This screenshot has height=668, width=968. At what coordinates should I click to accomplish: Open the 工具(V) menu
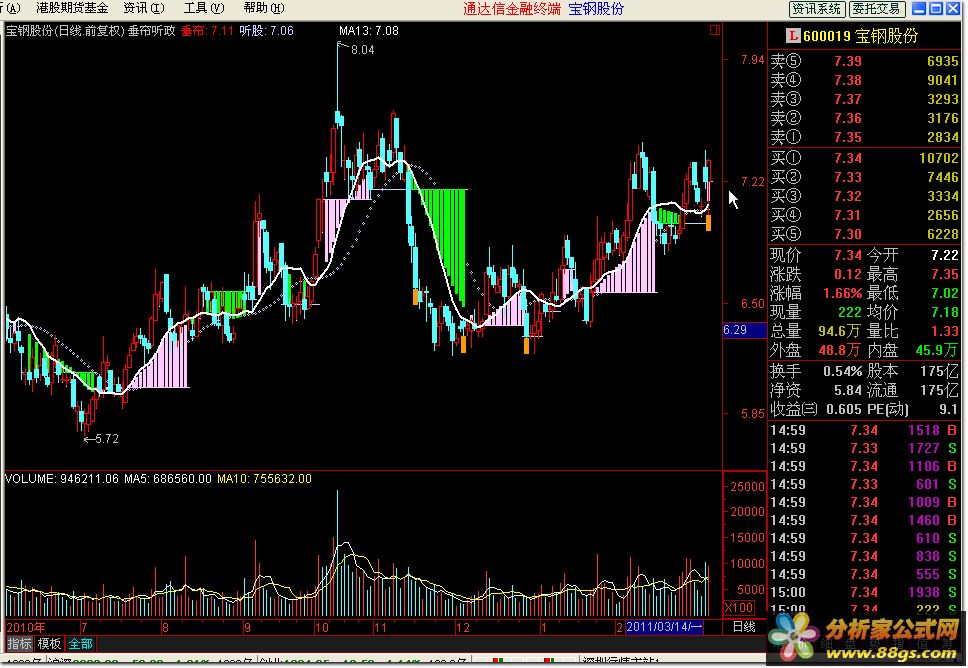(x=204, y=8)
